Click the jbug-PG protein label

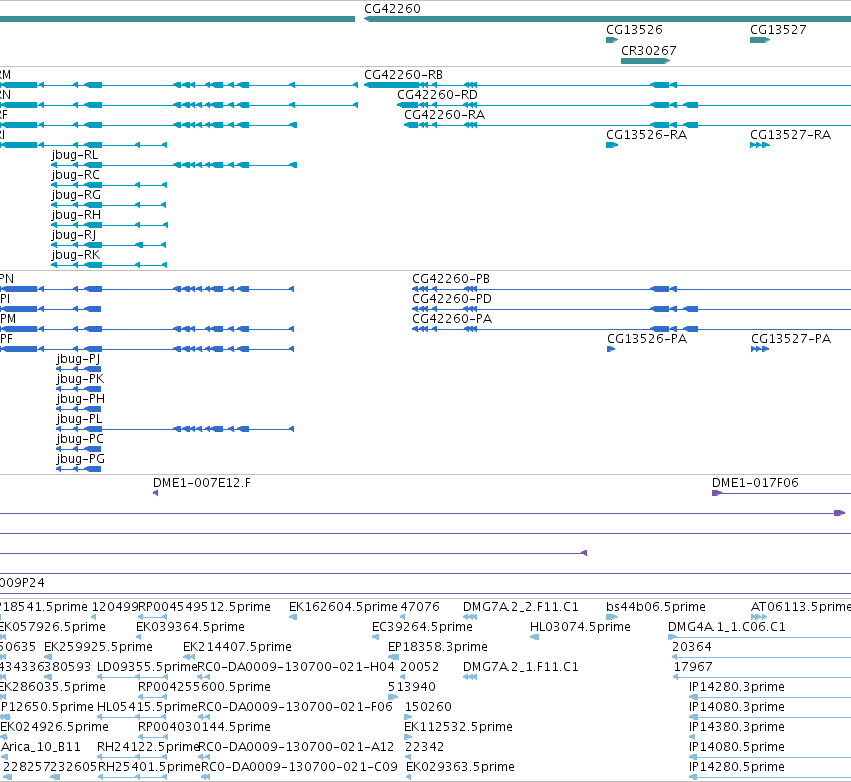[80, 459]
